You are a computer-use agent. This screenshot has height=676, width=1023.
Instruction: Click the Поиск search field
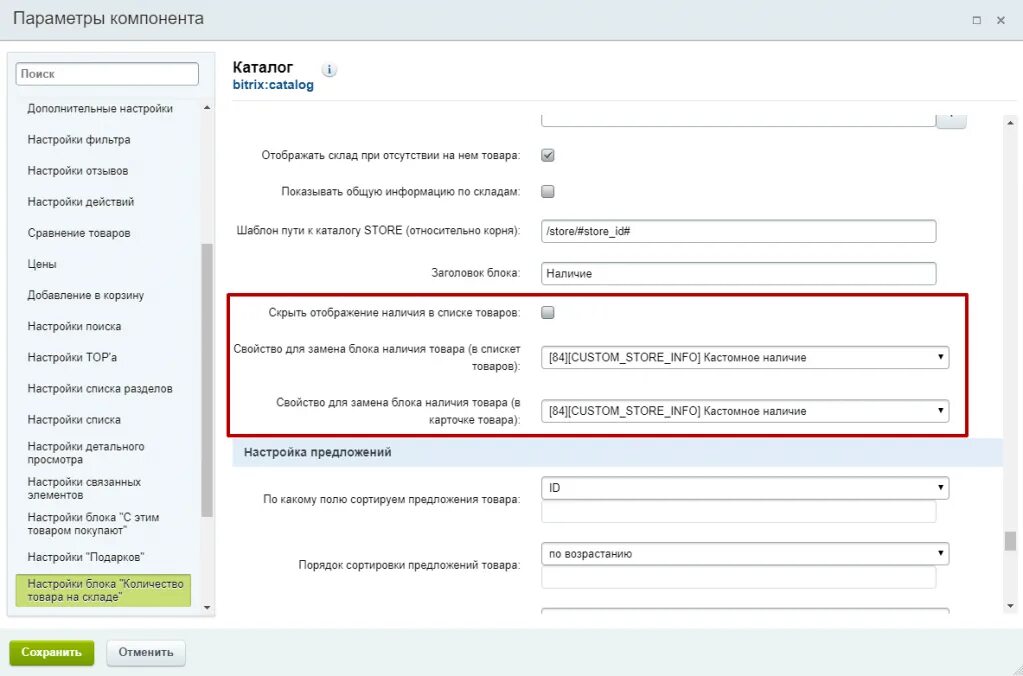[x=107, y=74]
